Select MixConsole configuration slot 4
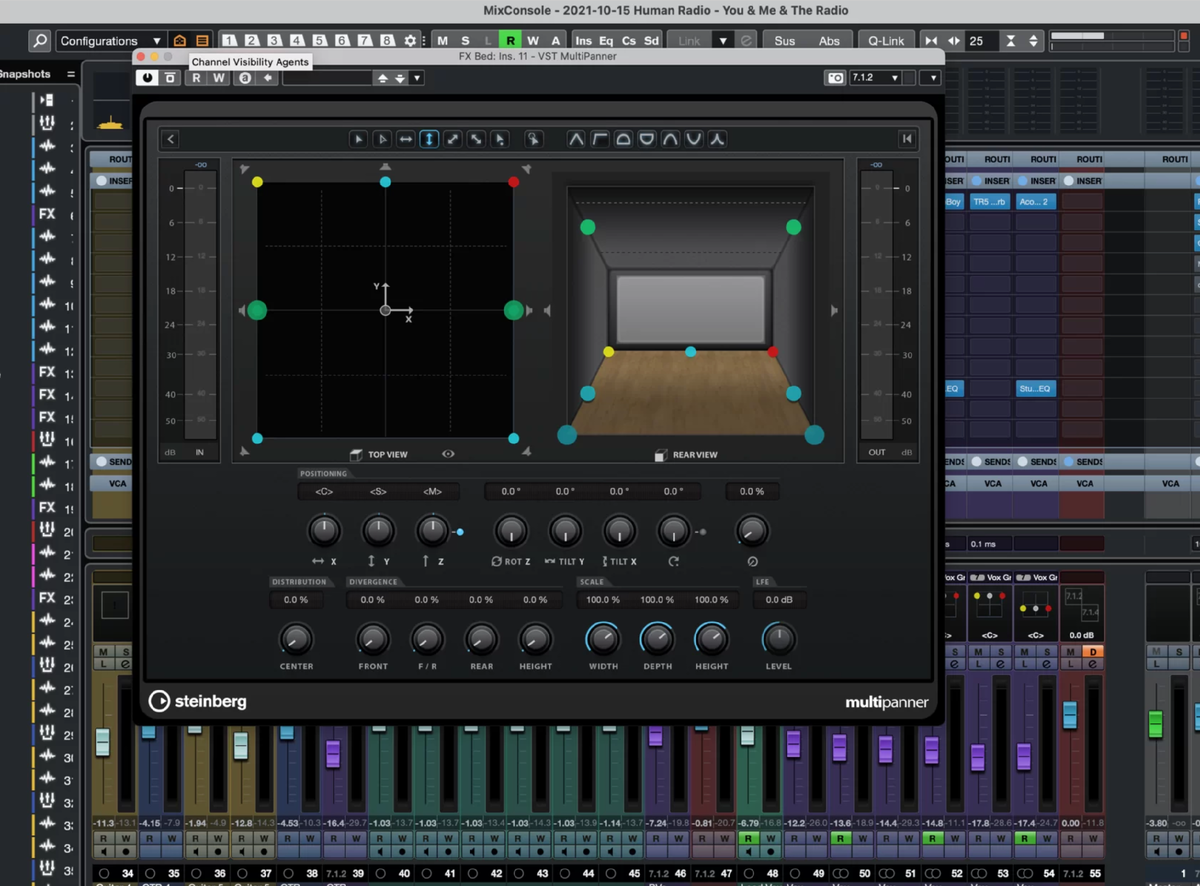The width and height of the screenshot is (1200, 886). pyautogui.click(x=297, y=41)
